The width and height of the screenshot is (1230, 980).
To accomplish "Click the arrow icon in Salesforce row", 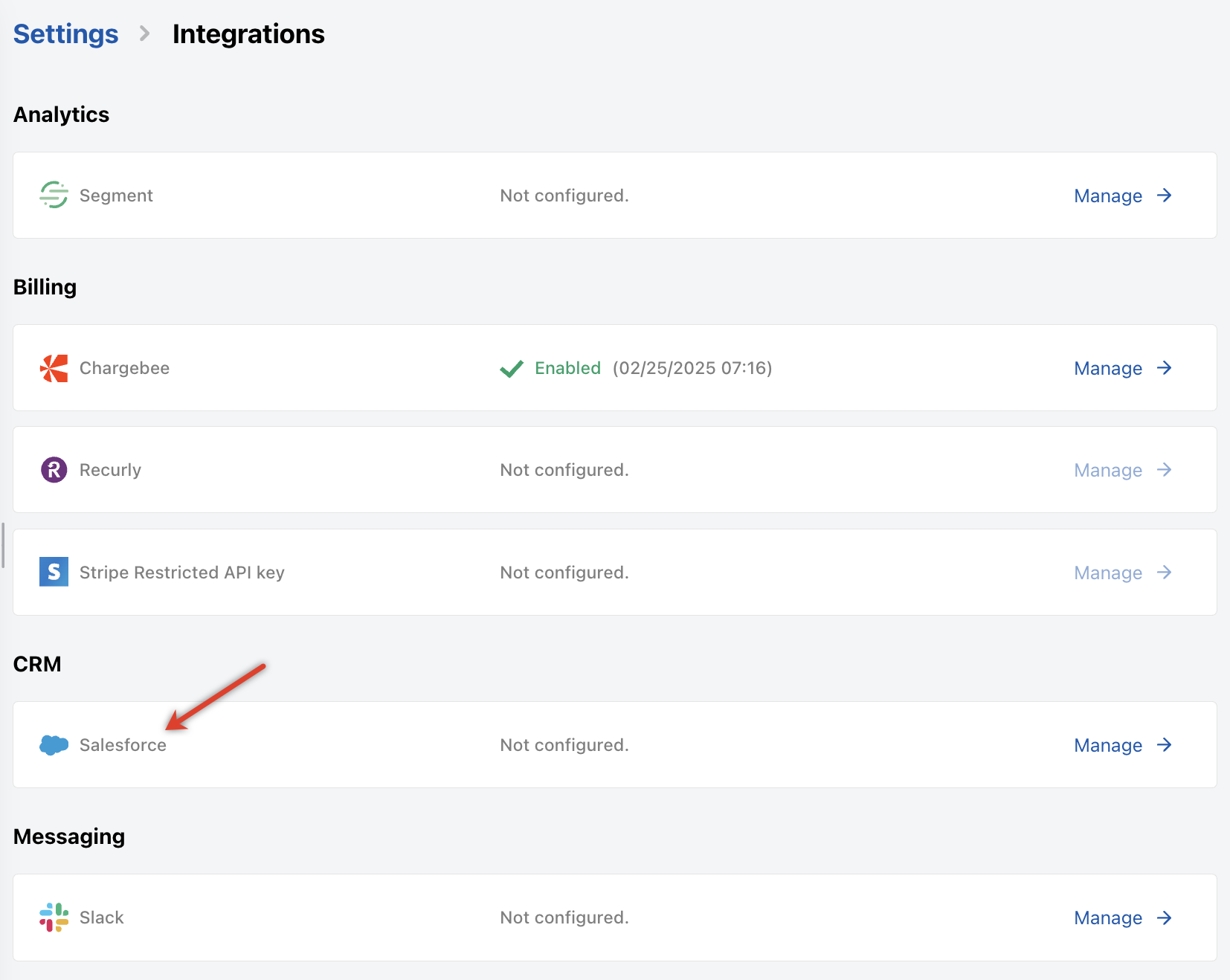I will [x=1165, y=744].
